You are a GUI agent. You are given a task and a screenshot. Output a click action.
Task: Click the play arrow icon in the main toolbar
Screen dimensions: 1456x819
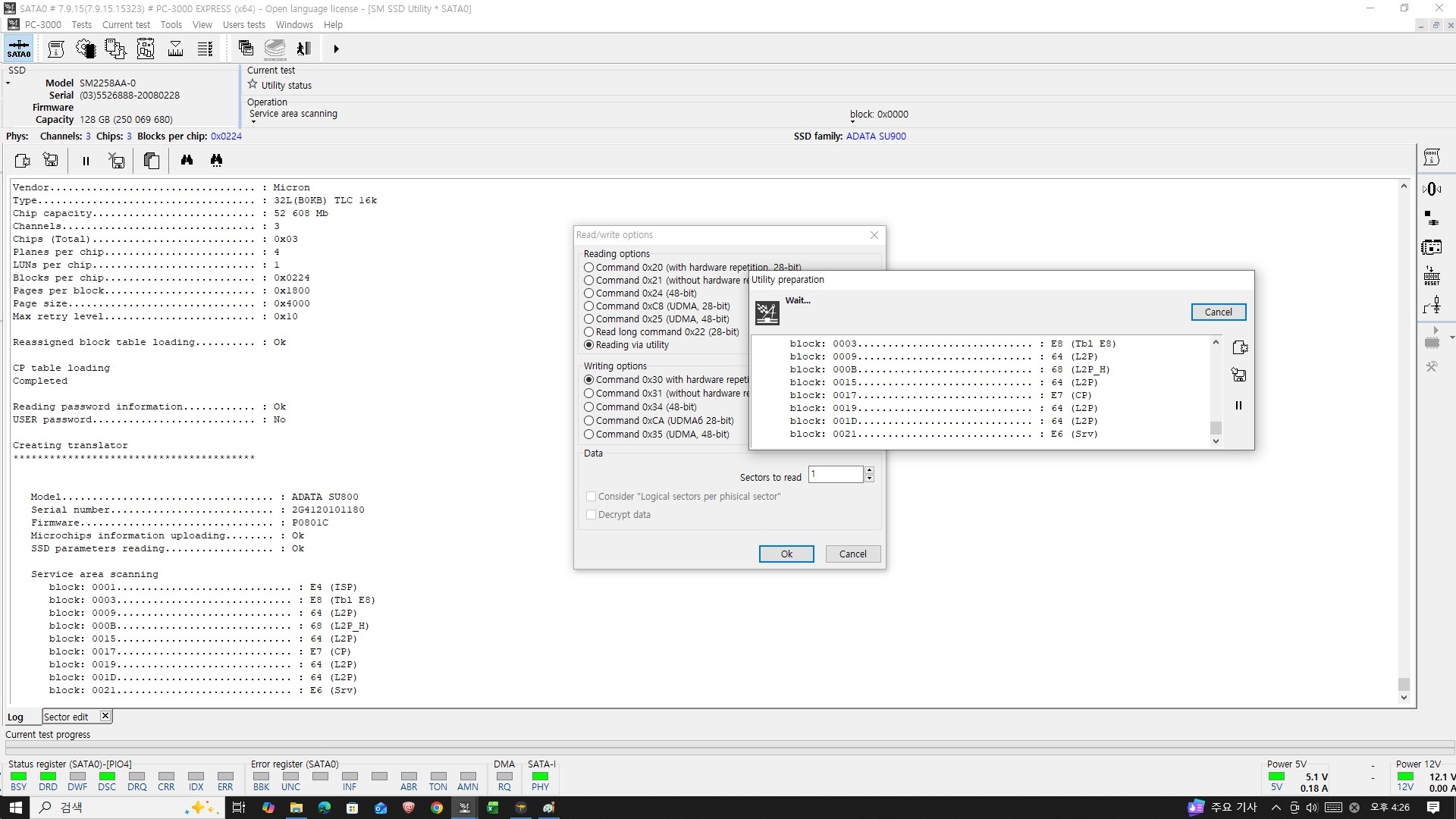[x=336, y=49]
